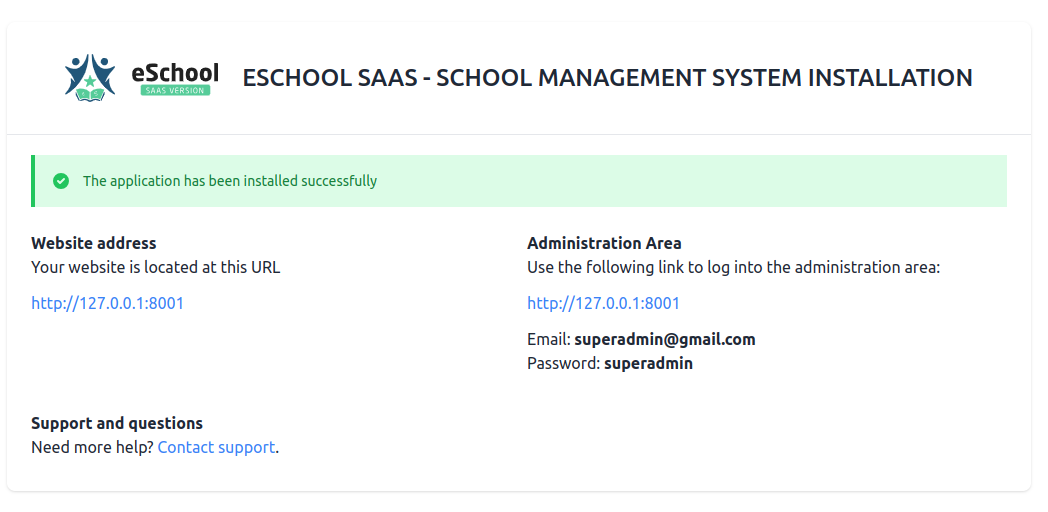1048x512 pixels.
Task: Click the Support and questions heading
Action: (x=117, y=423)
